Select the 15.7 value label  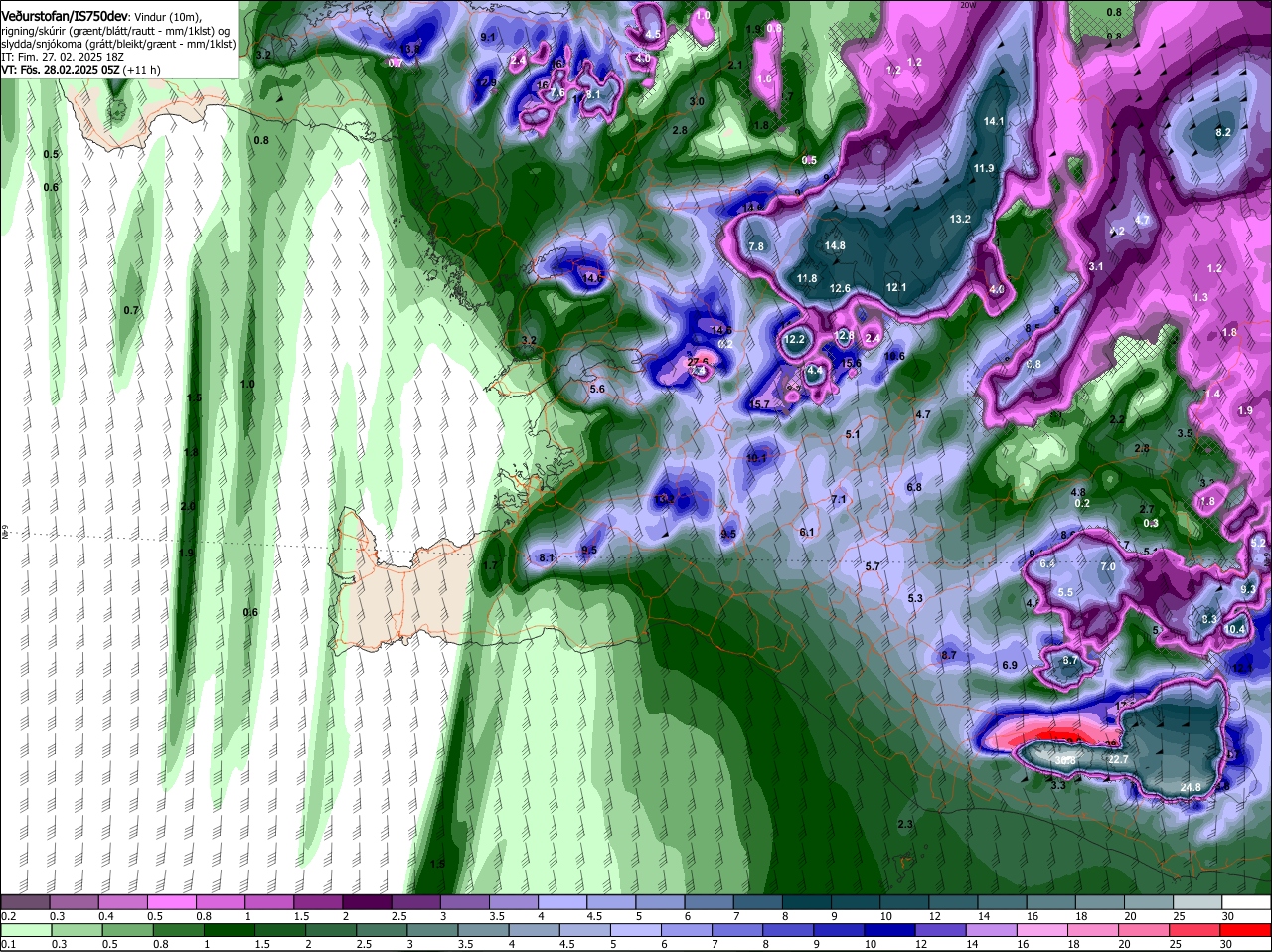(x=760, y=404)
